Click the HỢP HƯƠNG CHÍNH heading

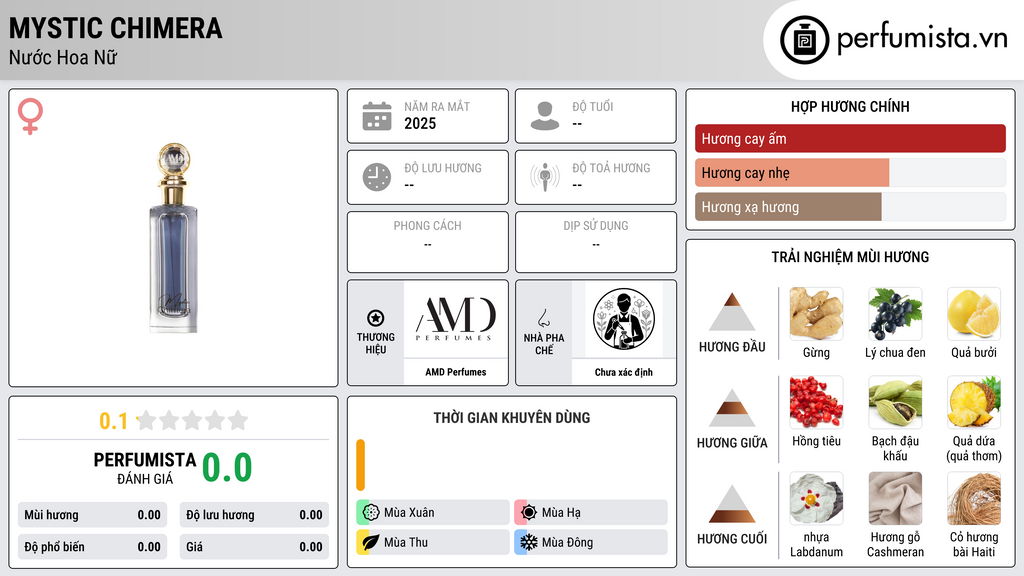click(x=850, y=106)
